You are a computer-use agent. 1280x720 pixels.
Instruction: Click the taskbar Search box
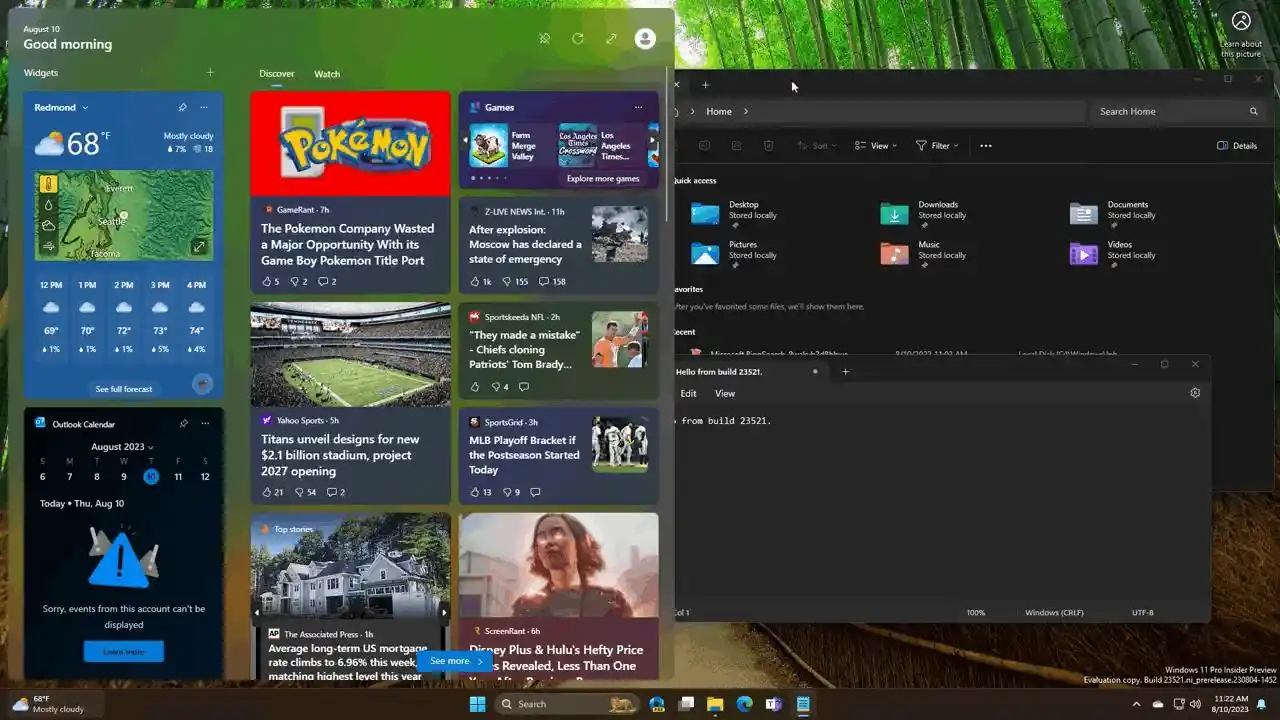coord(567,704)
